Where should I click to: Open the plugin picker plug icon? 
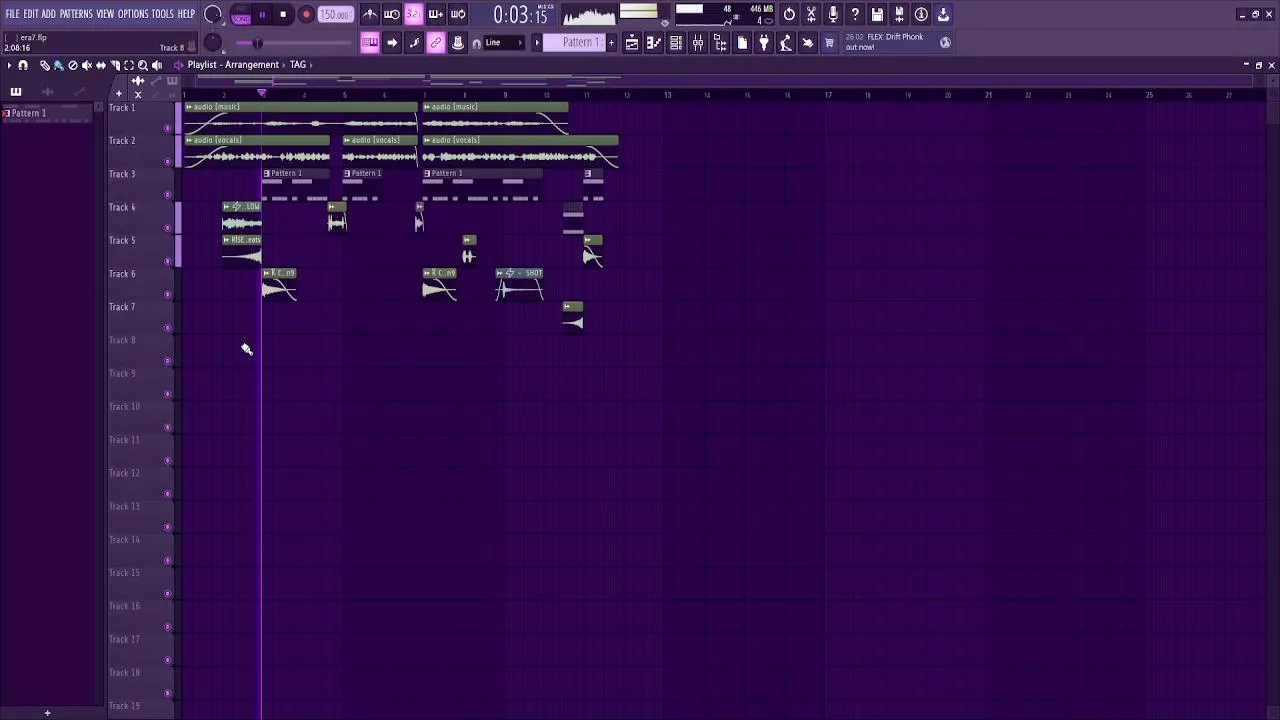tap(764, 42)
